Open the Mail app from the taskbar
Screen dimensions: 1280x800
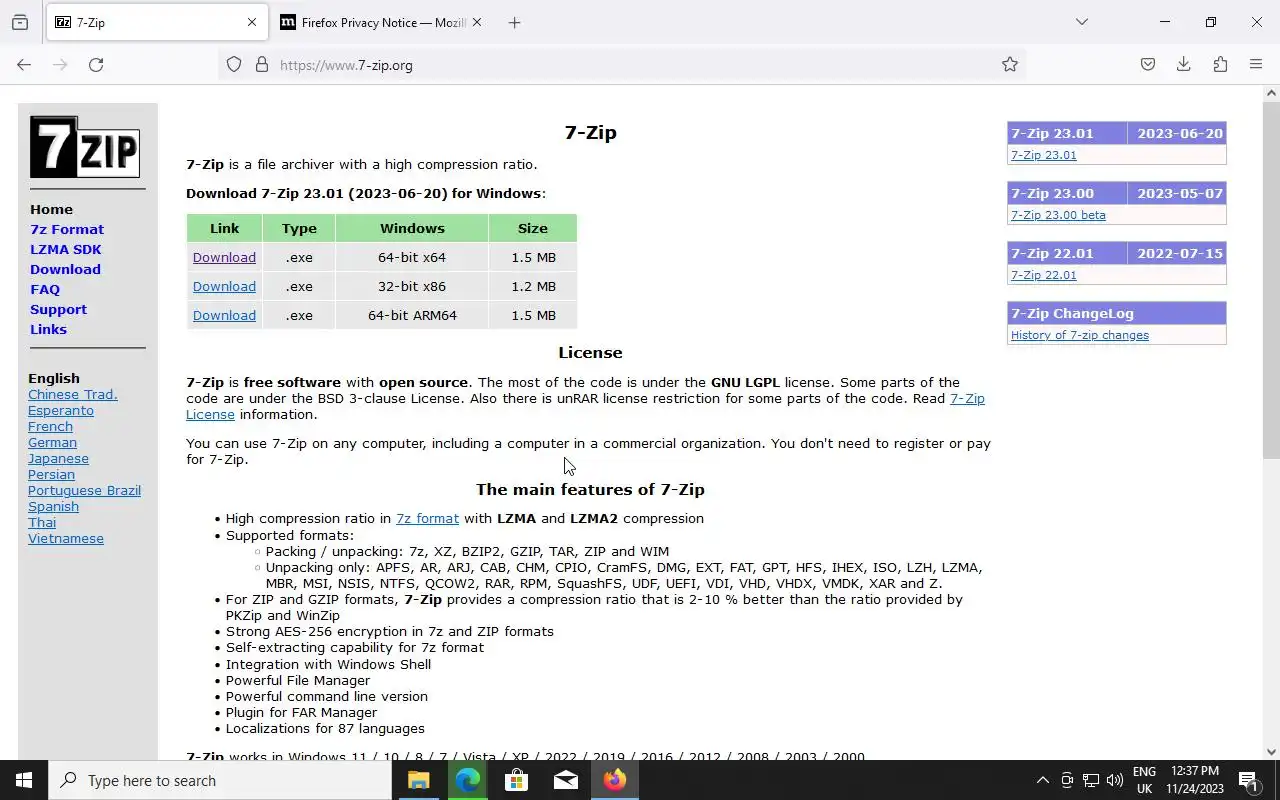565,780
